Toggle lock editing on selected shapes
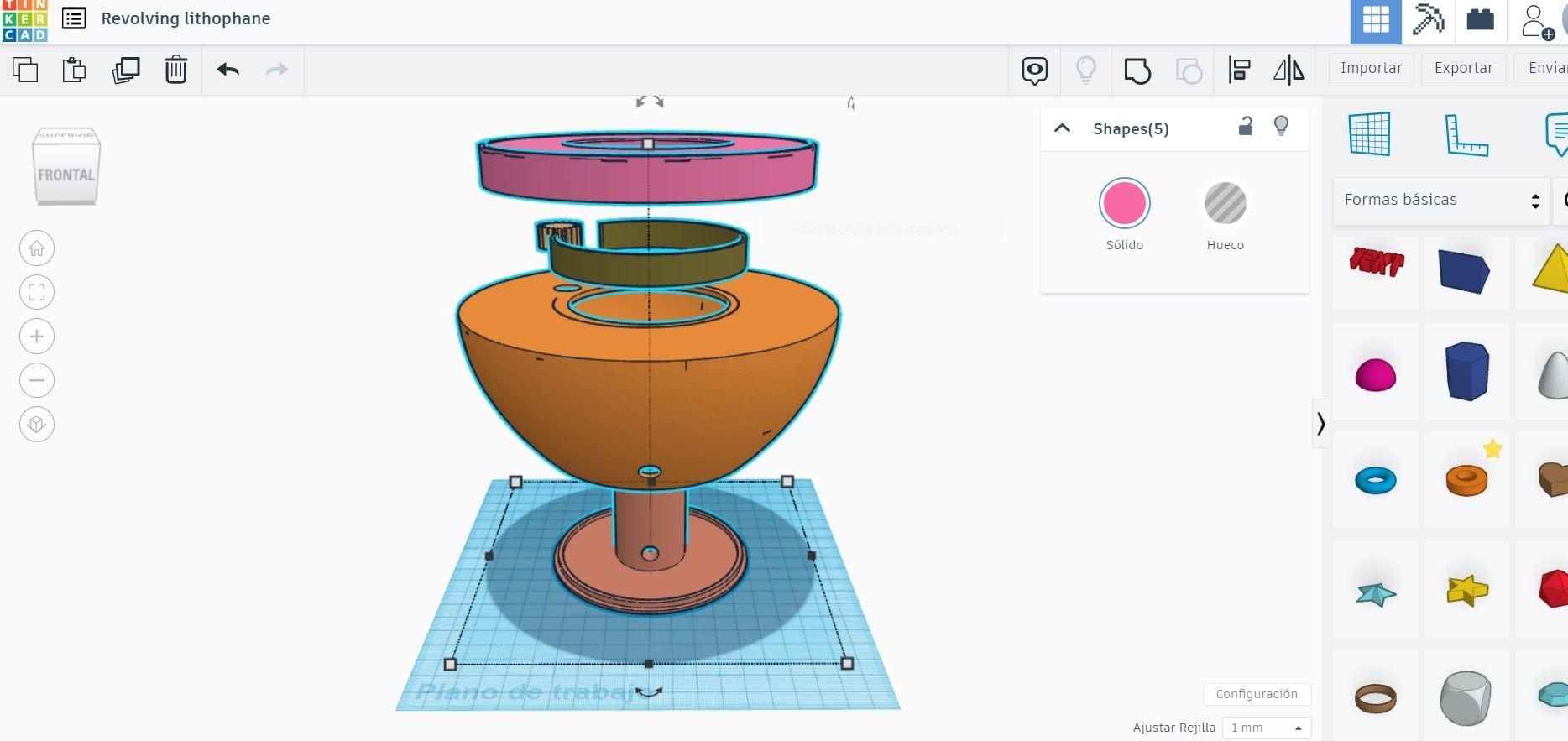The image size is (1568, 741). coord(1246,127)
